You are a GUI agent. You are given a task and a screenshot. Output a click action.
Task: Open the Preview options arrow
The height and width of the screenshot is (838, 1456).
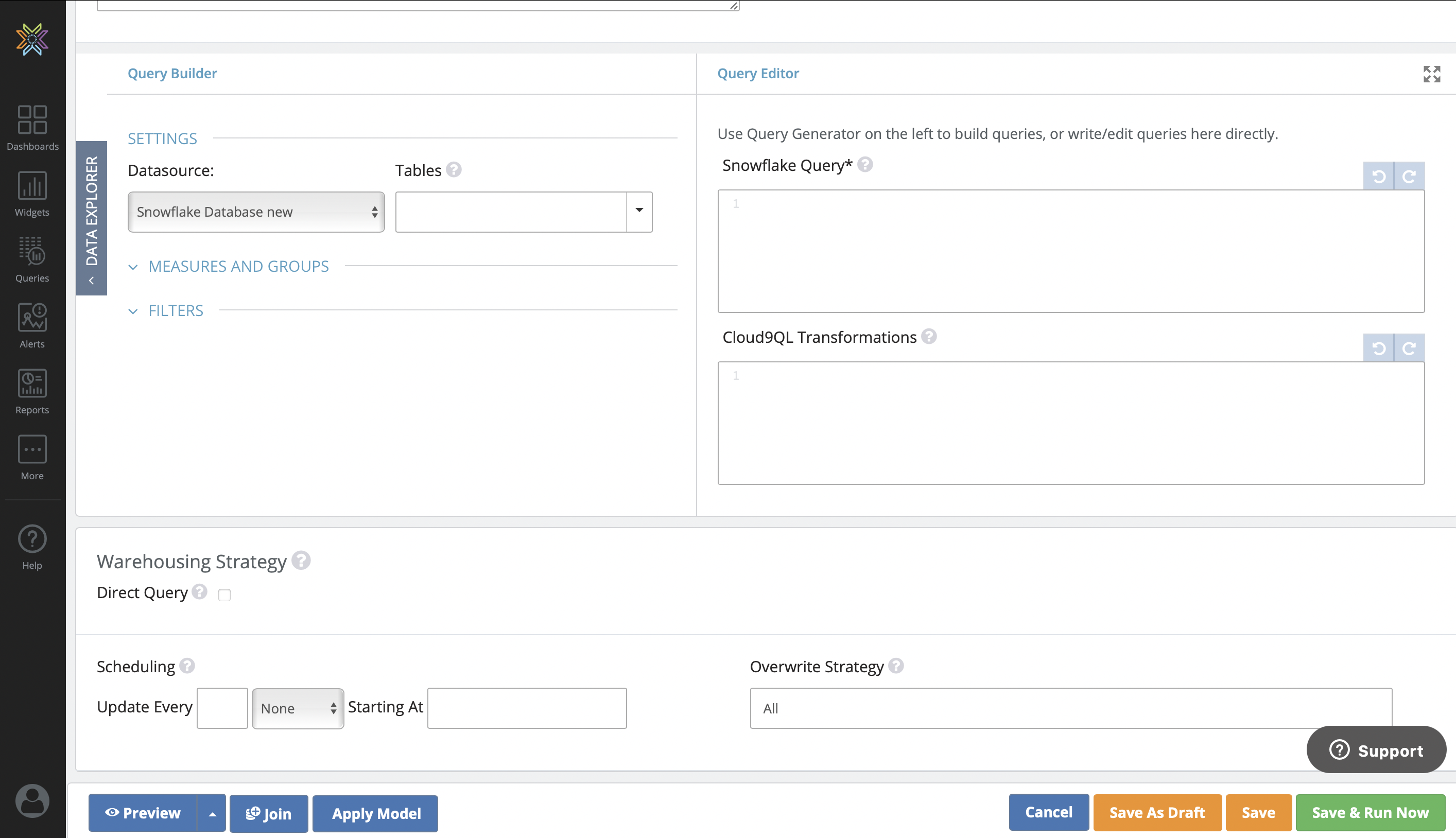click(212, 813)
